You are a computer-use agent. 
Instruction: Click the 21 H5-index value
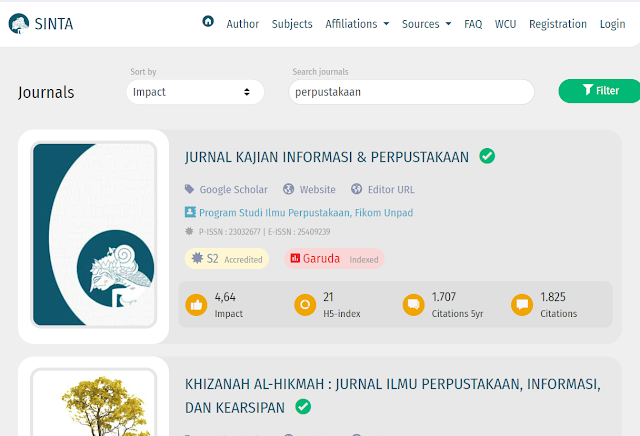point(328,297)
